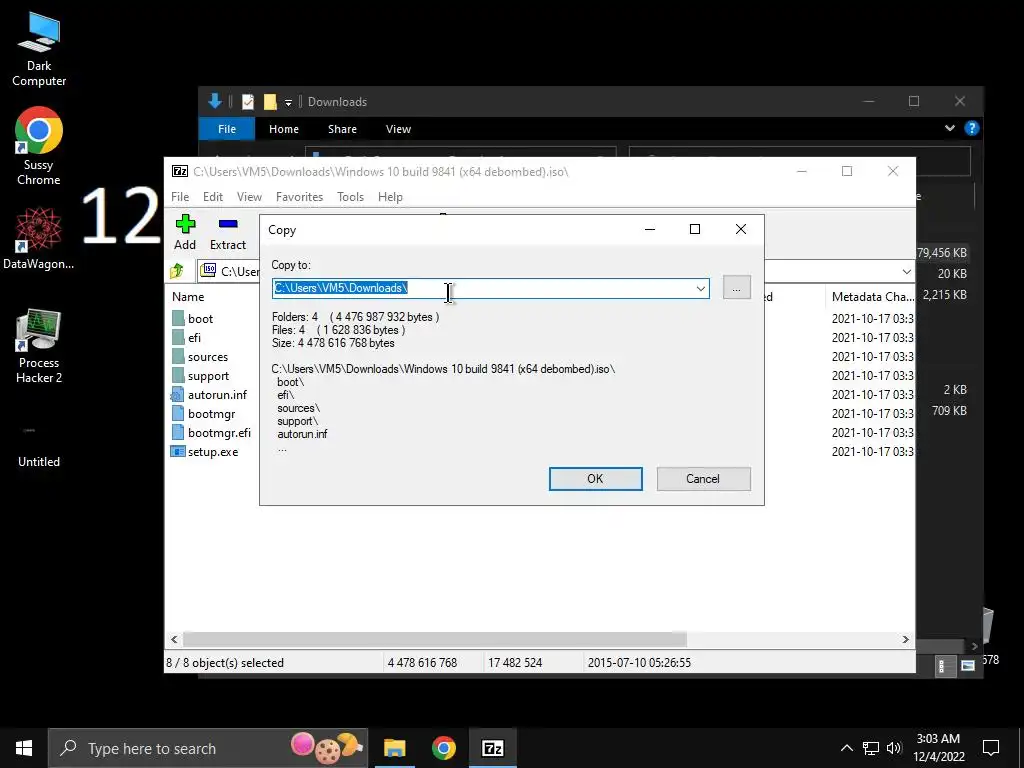This screenshot has width=1024, height=768.
Task: Minimize the Copy dialog
Action: pos(650,229)
